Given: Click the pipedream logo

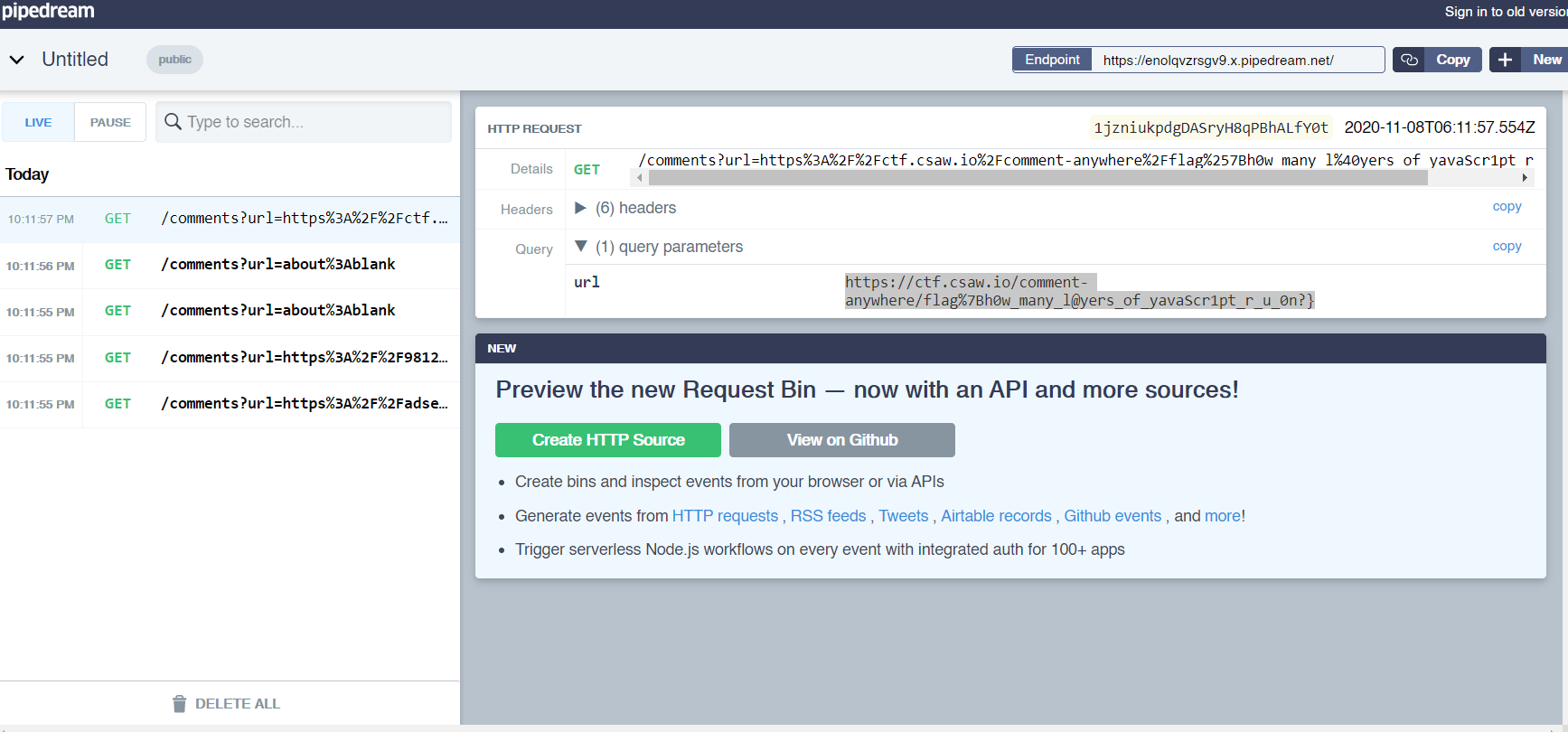Looking at the screenshot, I should (48, 12).
